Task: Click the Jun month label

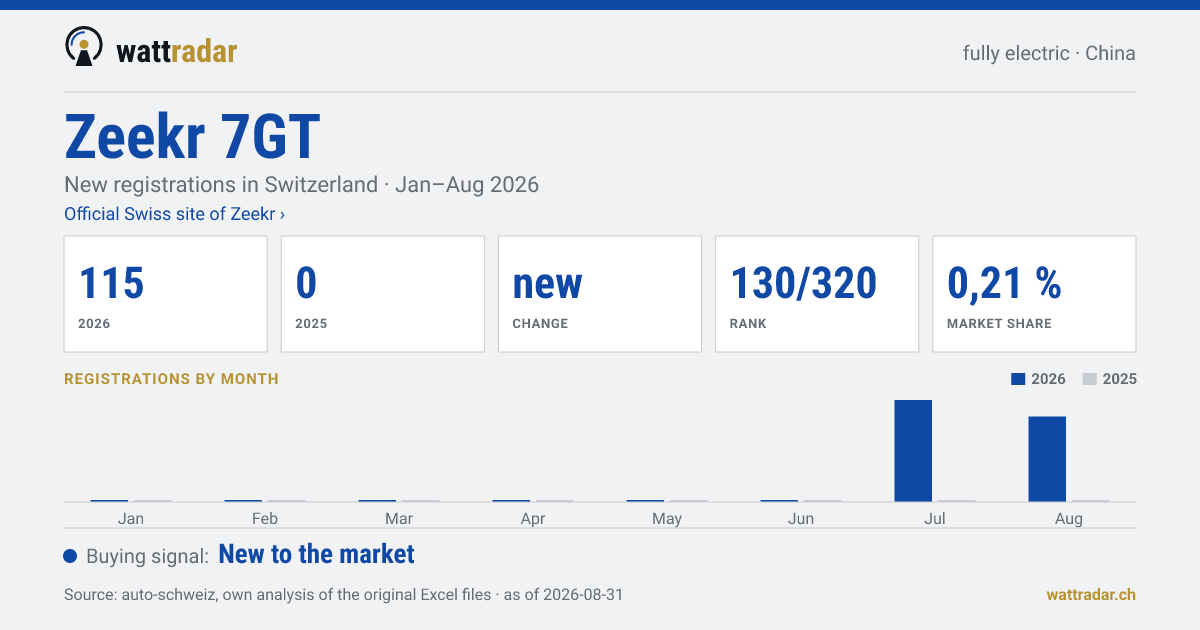Action: tap(801, 518)
